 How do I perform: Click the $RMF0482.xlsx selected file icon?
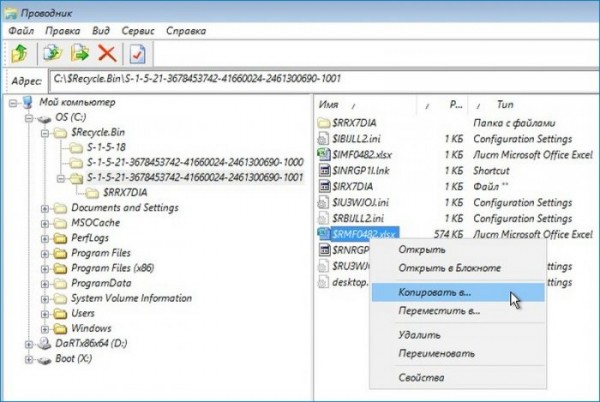pyautogui.click(x=324, y=233)
